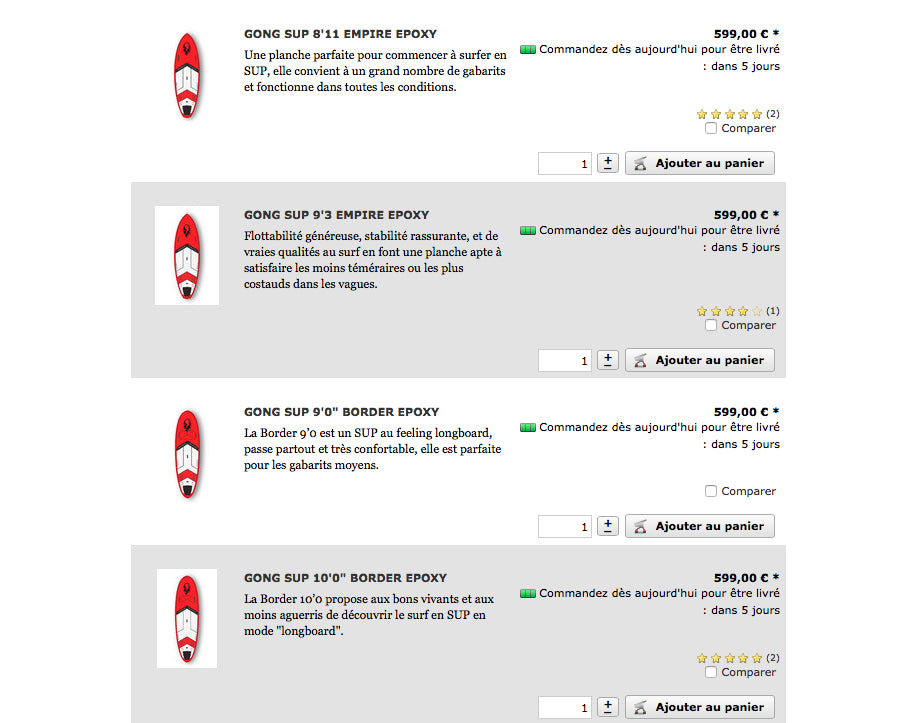Open the 9'0" Border Epoxy board picture
The height and width of the screenshot is (723, 910).
pos(187,453)
